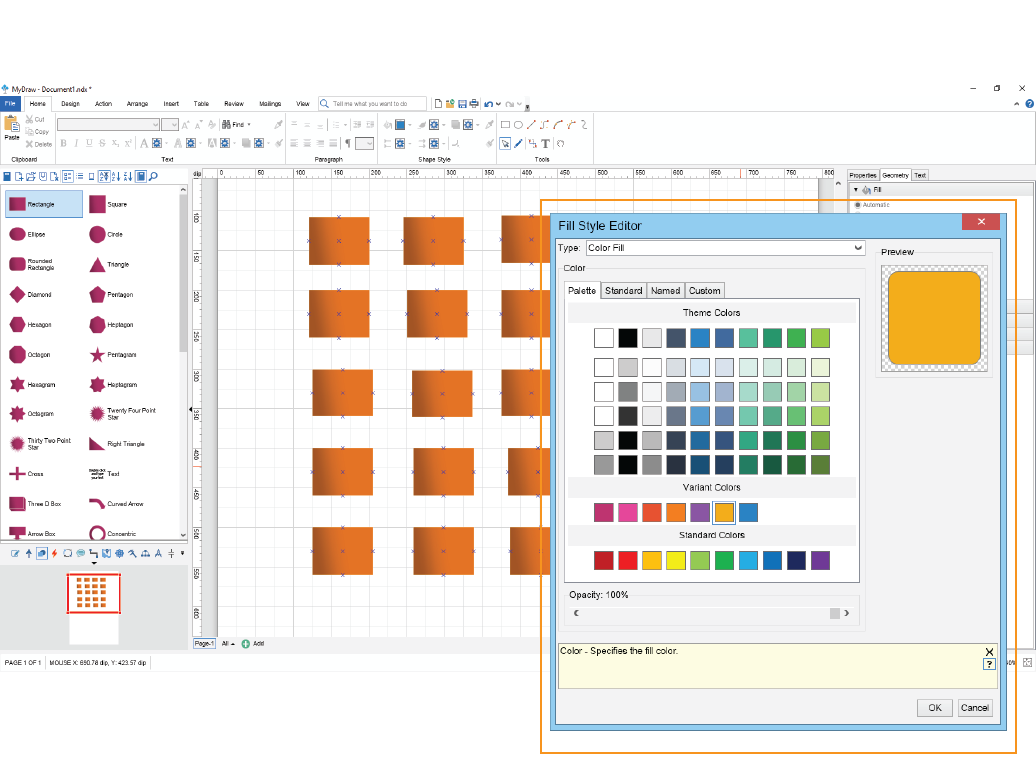The height and width of the screenshot is (759, 1036).
Task: Select the Line drawing tool in Tools
Action: click(x=531, y=124)
